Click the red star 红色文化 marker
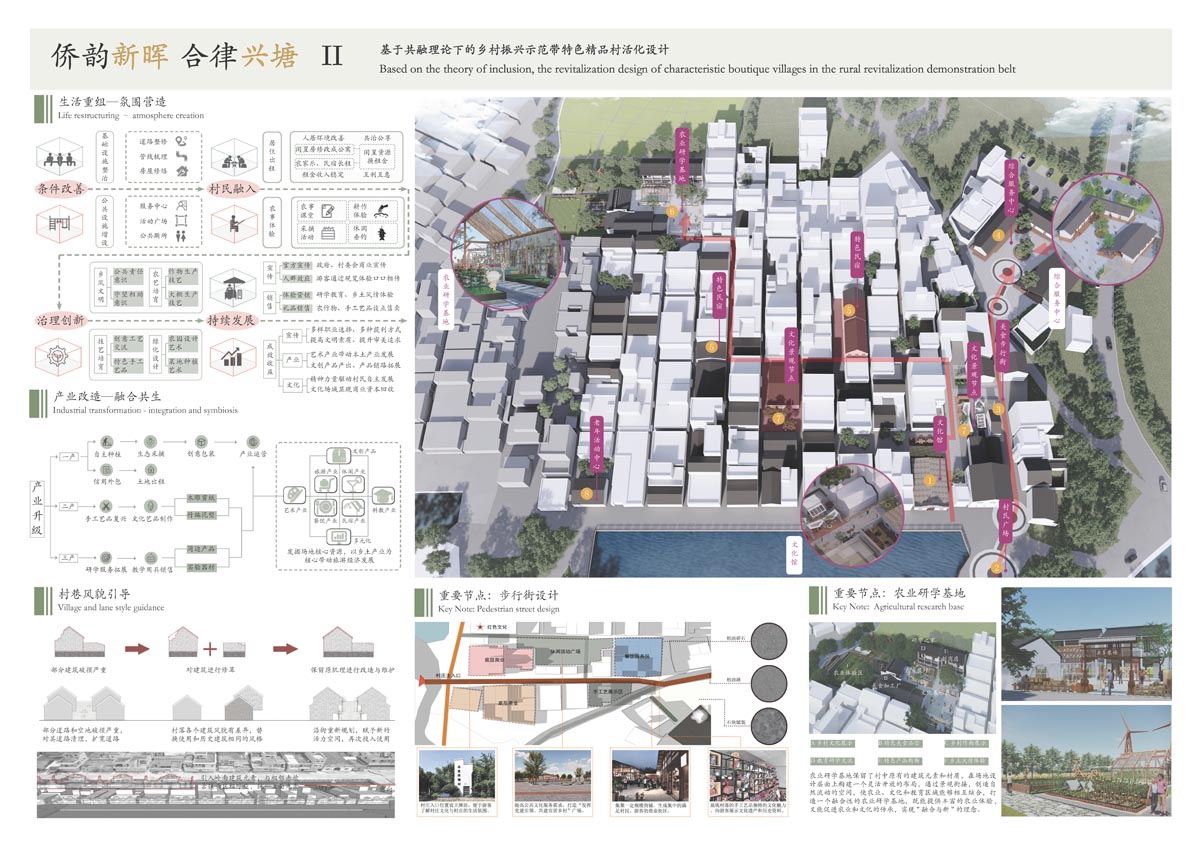 [481, 627]
